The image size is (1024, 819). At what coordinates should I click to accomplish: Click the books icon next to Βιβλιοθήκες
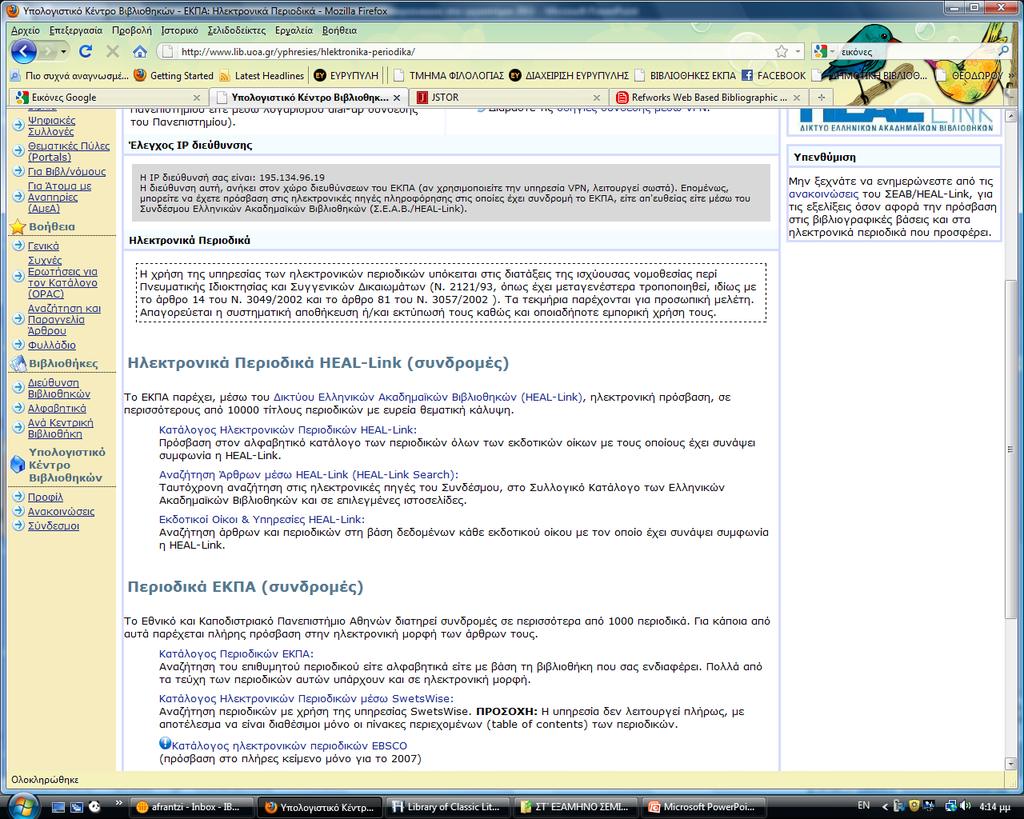coord(18,363)
